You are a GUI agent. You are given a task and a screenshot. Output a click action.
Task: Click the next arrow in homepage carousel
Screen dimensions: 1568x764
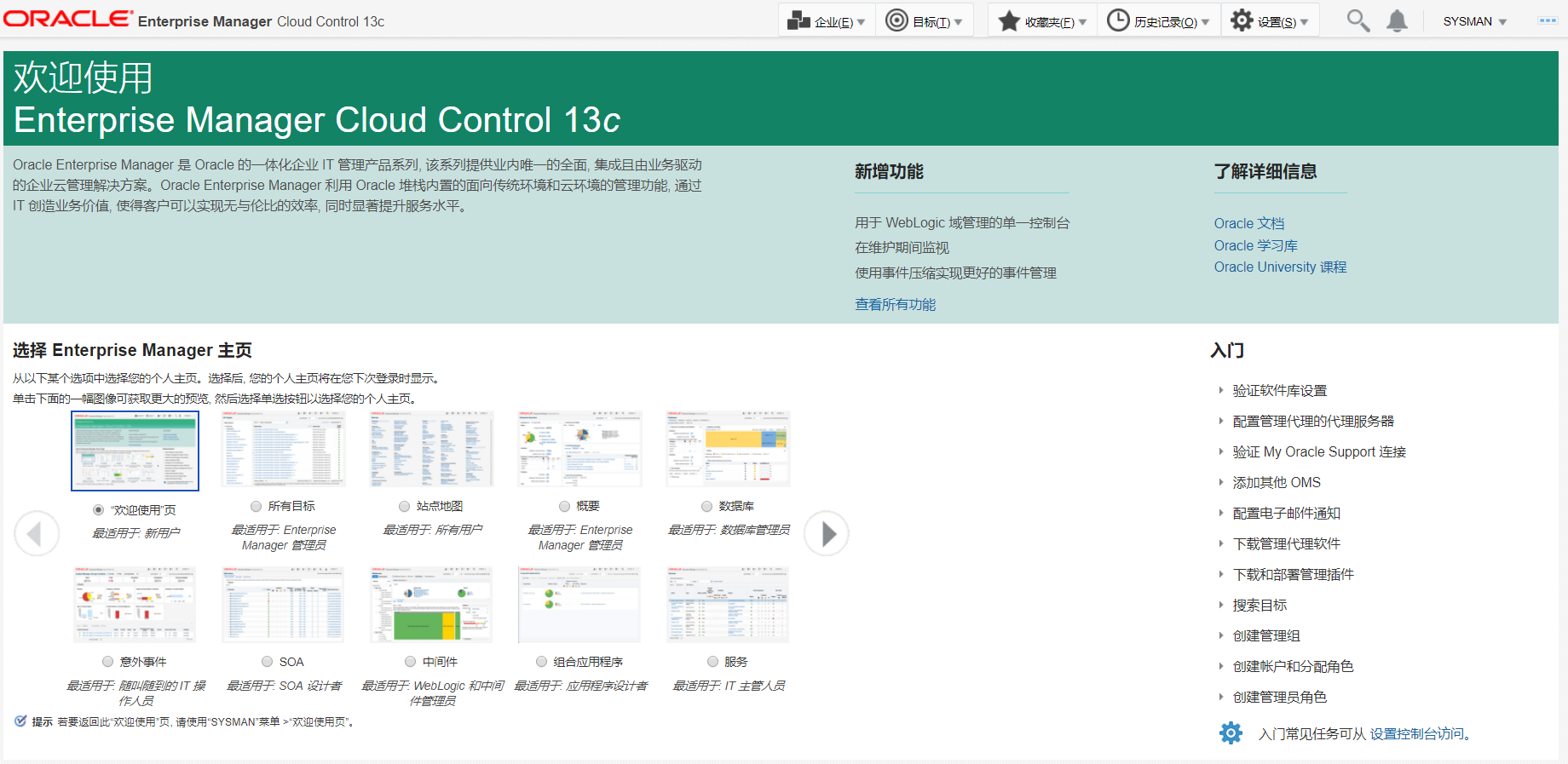(827, 534)
